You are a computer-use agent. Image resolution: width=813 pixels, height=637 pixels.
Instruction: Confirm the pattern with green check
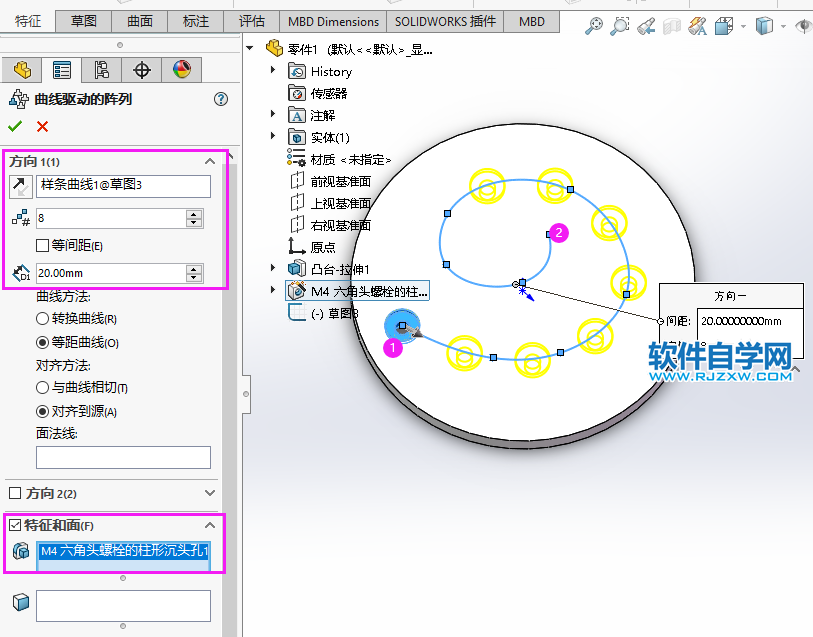tap(16, 126)
